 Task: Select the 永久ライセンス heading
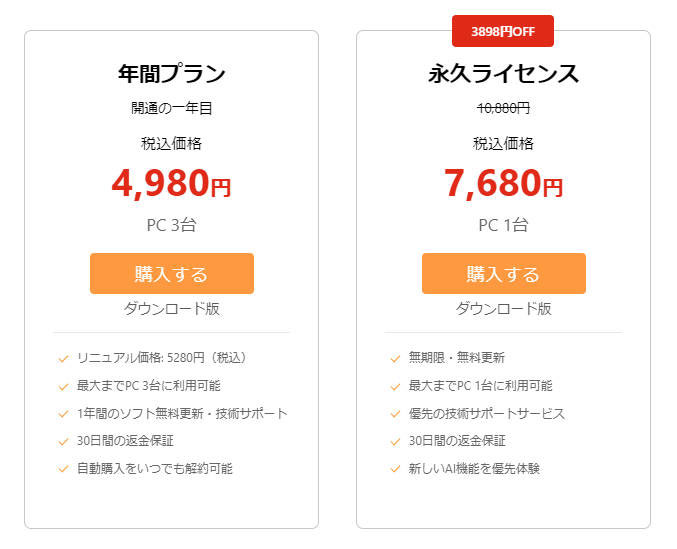(503, 74)
